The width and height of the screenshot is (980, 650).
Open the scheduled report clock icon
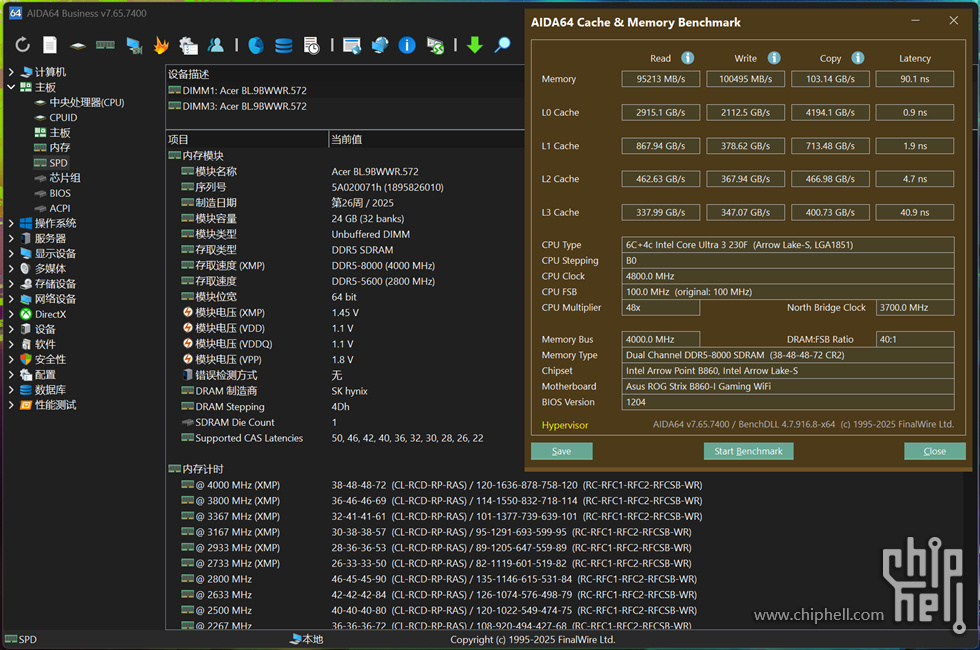click(311, 45)
